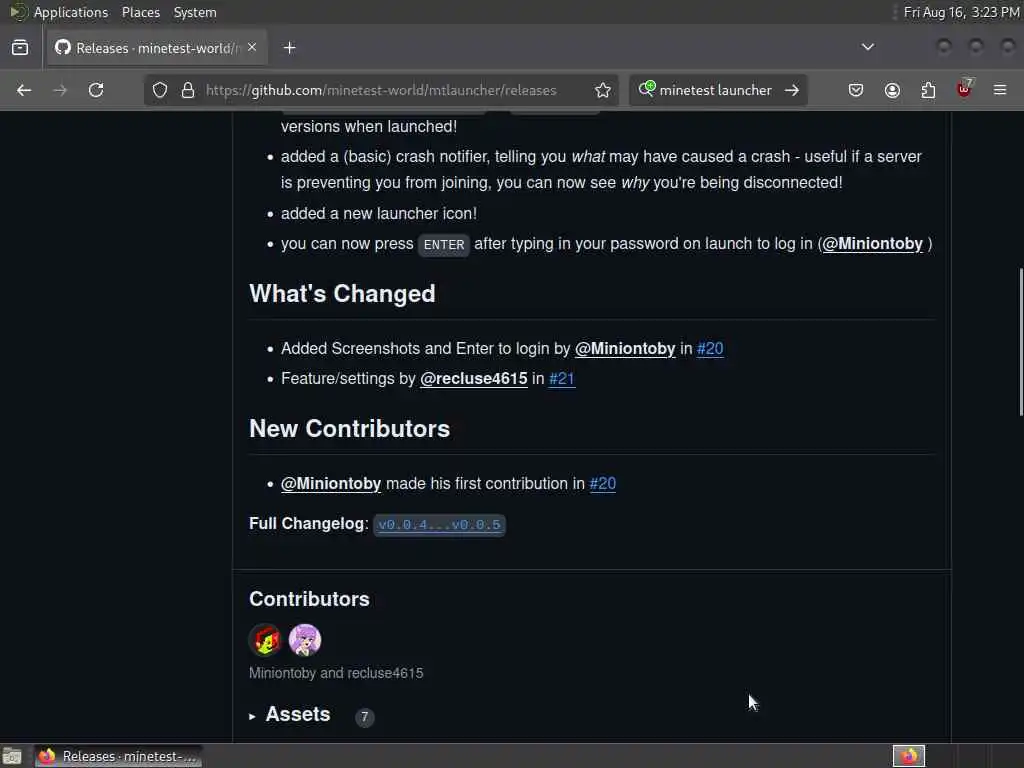Click the Full Changelog label
Image resolution: width=1024 pixels, height=768 pixels.
[309, 524]
